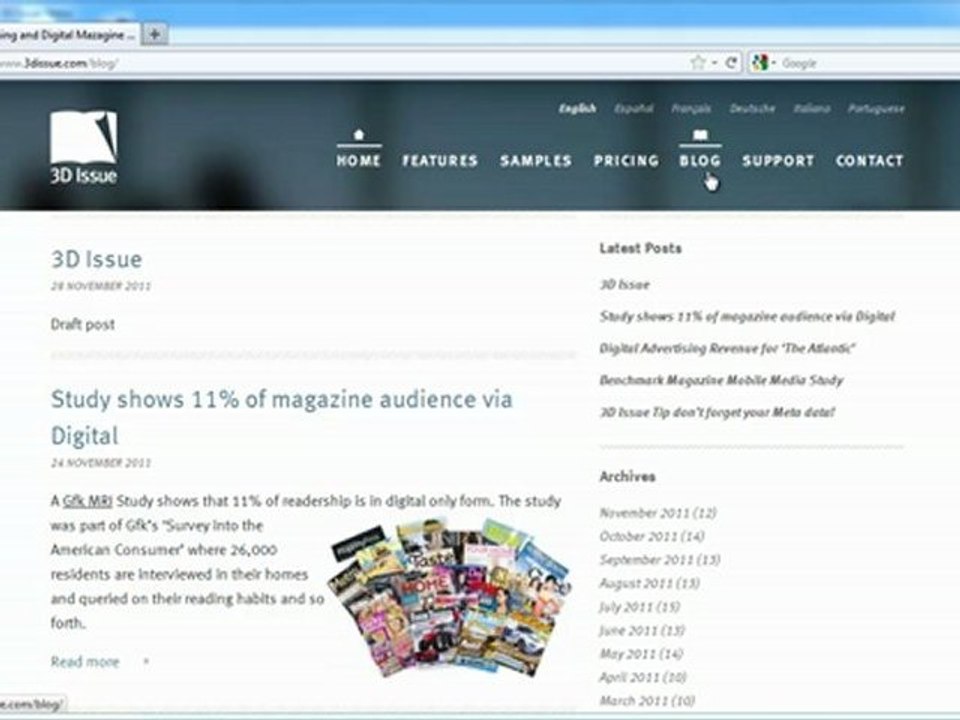
Task: Open '3D Issue Tip don't forget your Meta data!'
Action: coord(717,412)
